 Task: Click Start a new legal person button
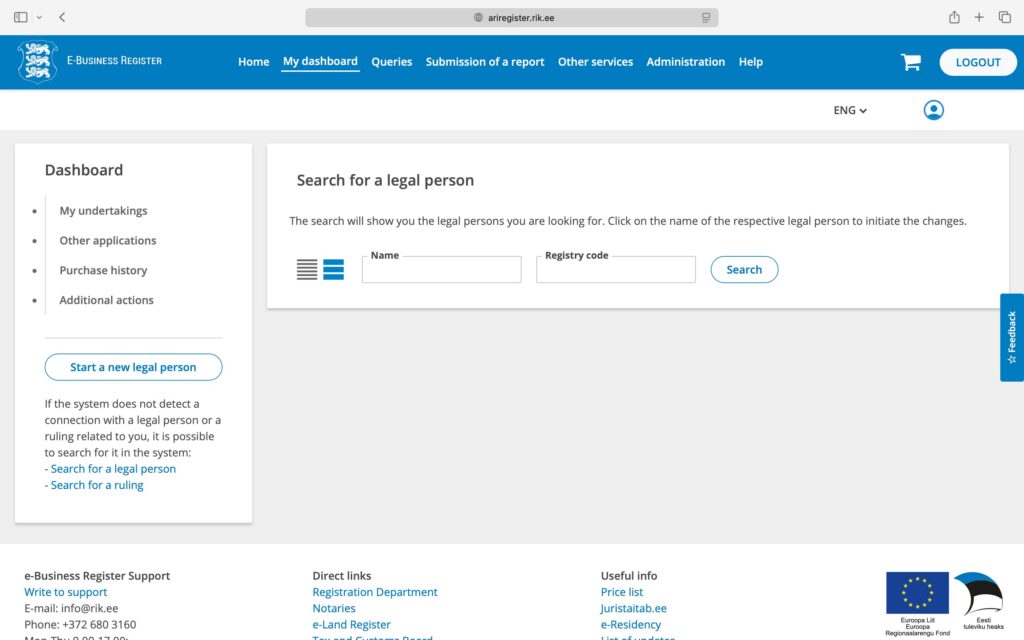[133, 367]
